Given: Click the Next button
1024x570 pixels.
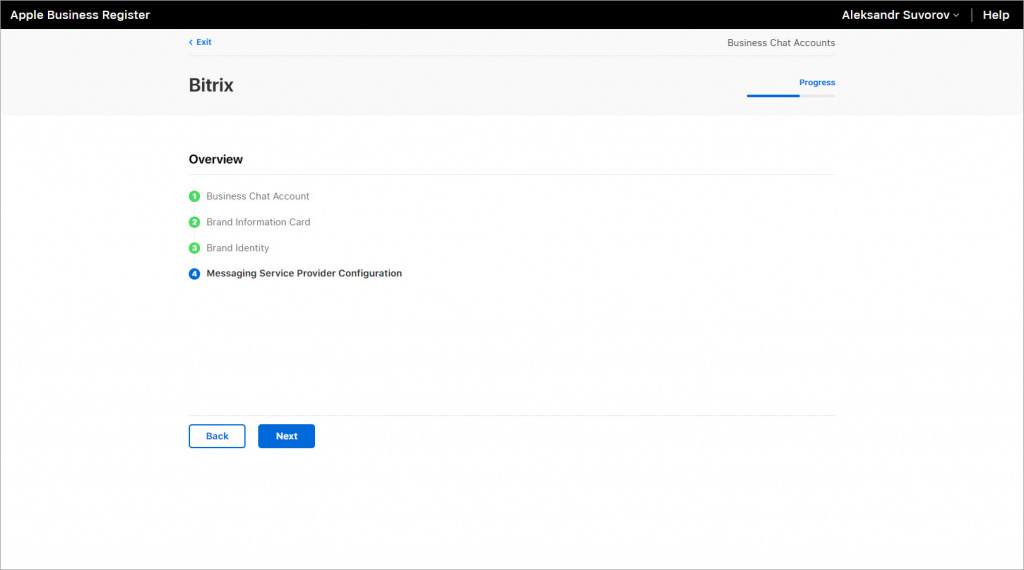Looking at the screenshot, I should coord(286,436).
